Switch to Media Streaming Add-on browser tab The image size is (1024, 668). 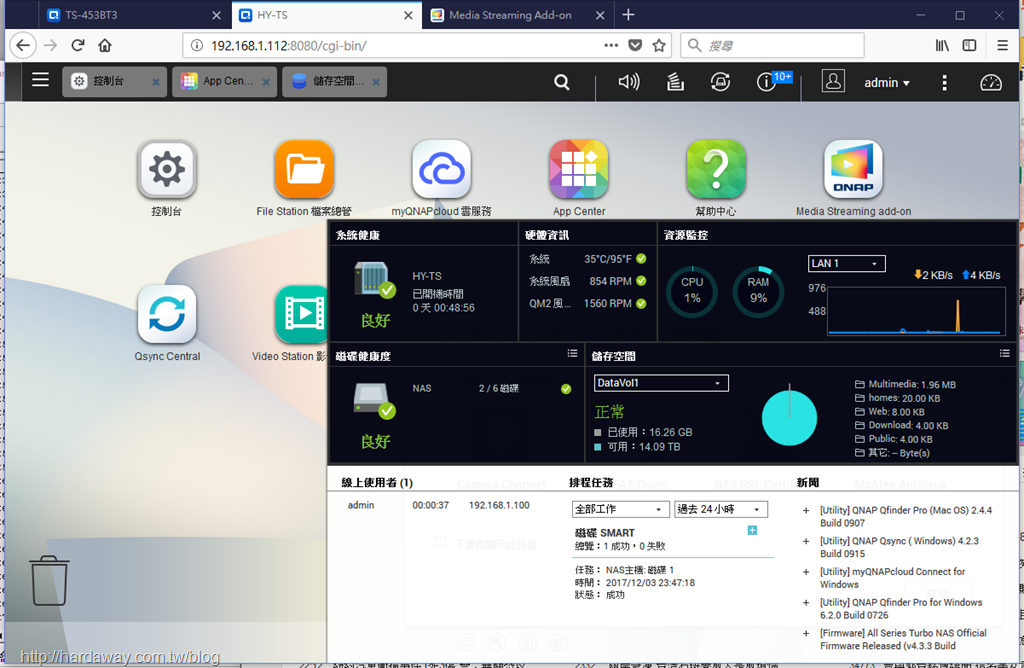pyautogui.click(x=518, y=15)
